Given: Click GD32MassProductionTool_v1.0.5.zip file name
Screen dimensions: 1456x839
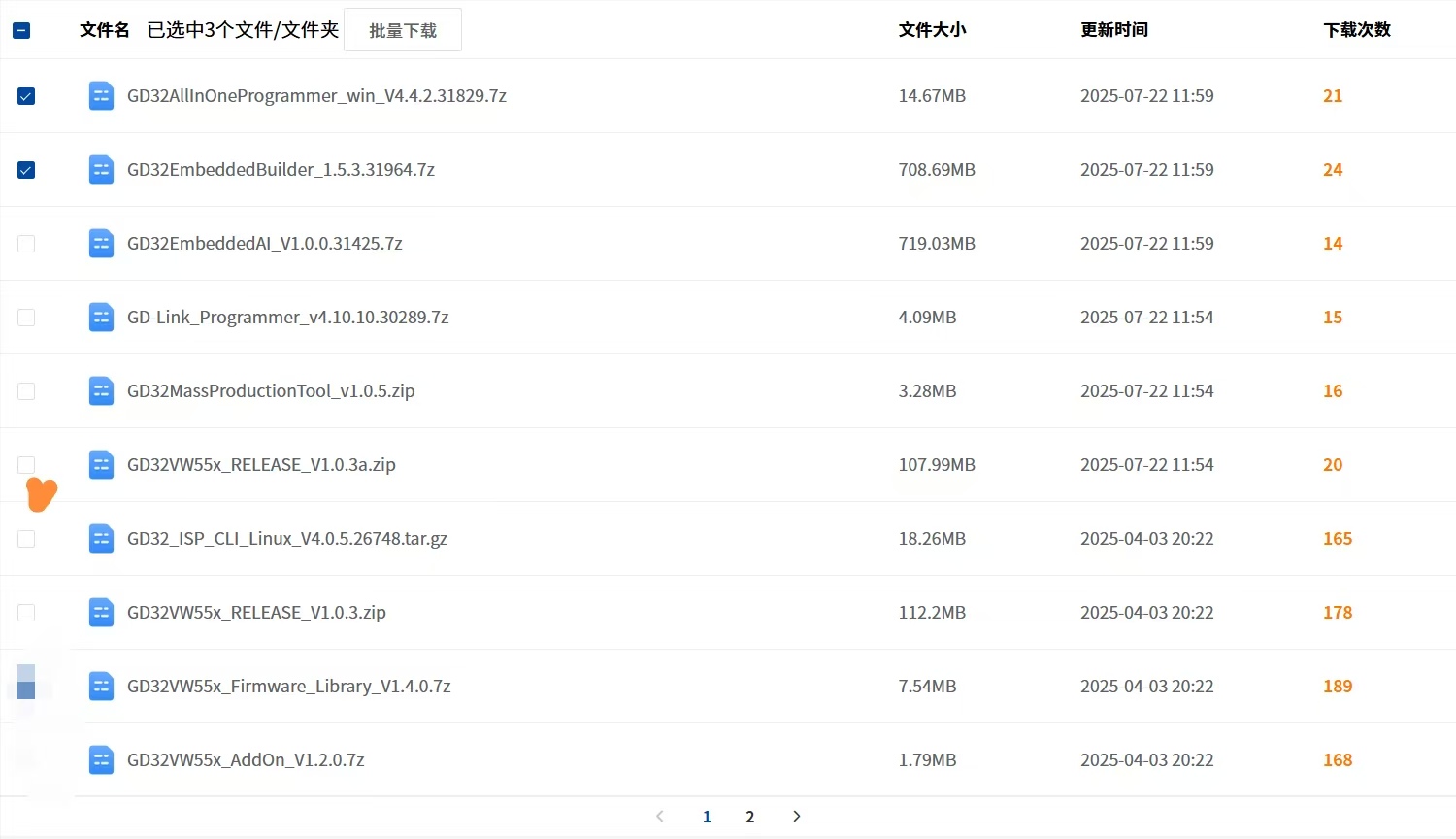Looking at the screenshot, I should (x=271, y=391).
